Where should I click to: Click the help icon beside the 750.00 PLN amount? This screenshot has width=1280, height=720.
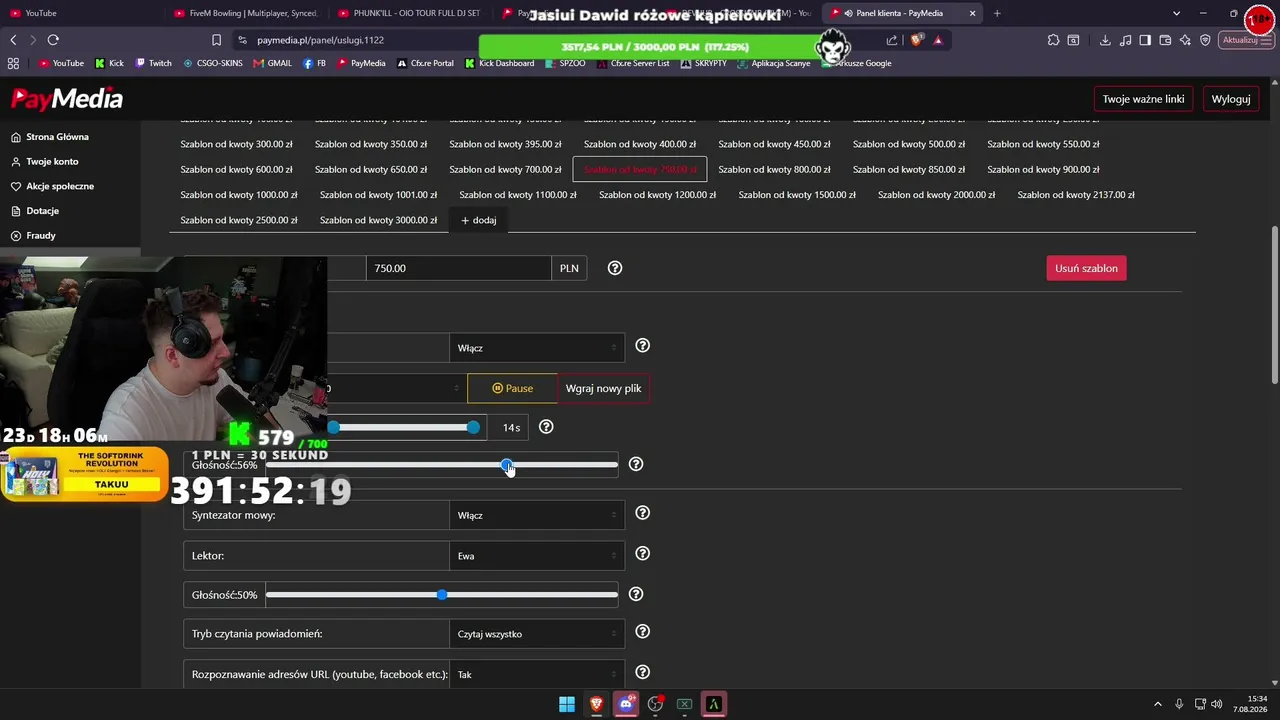[x=615, y=268]
